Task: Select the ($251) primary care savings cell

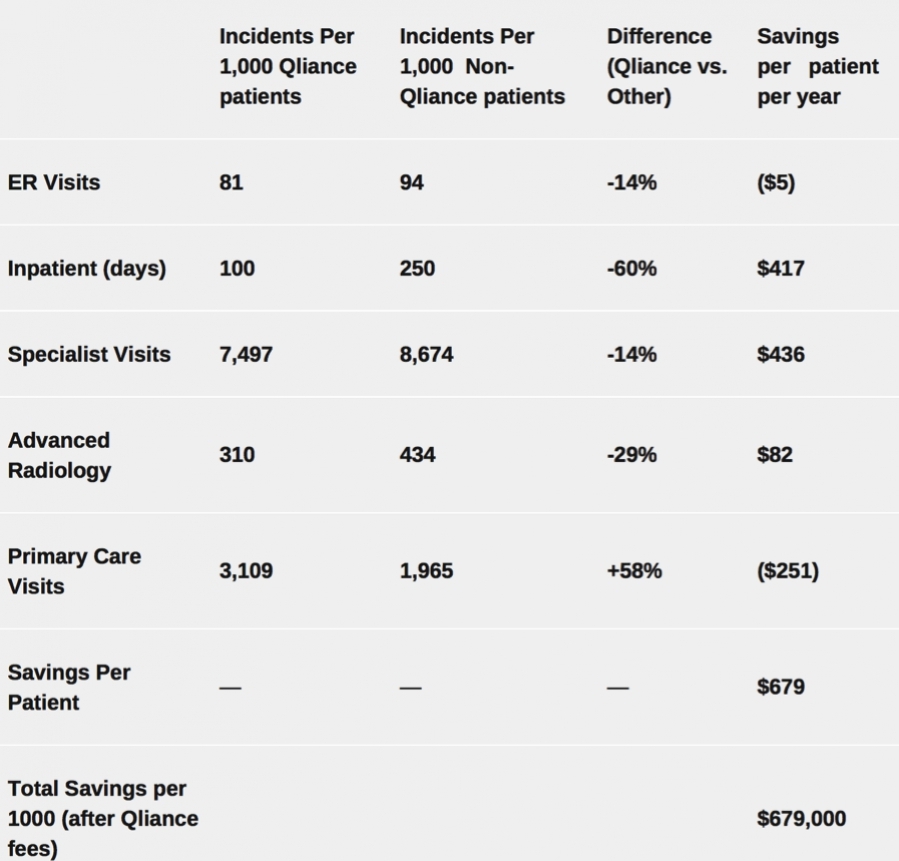Action: tap(788, 571)
